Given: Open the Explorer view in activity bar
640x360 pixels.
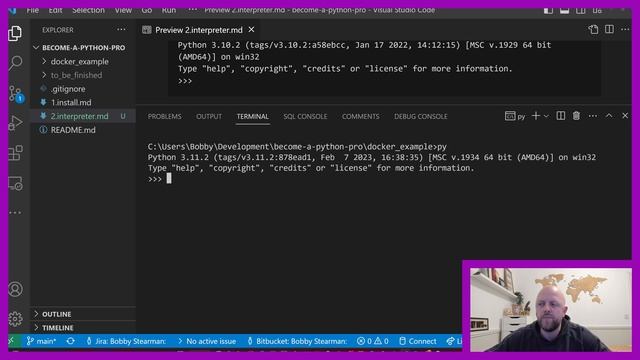Looking at the screenshot, I should tap(15, 33).
